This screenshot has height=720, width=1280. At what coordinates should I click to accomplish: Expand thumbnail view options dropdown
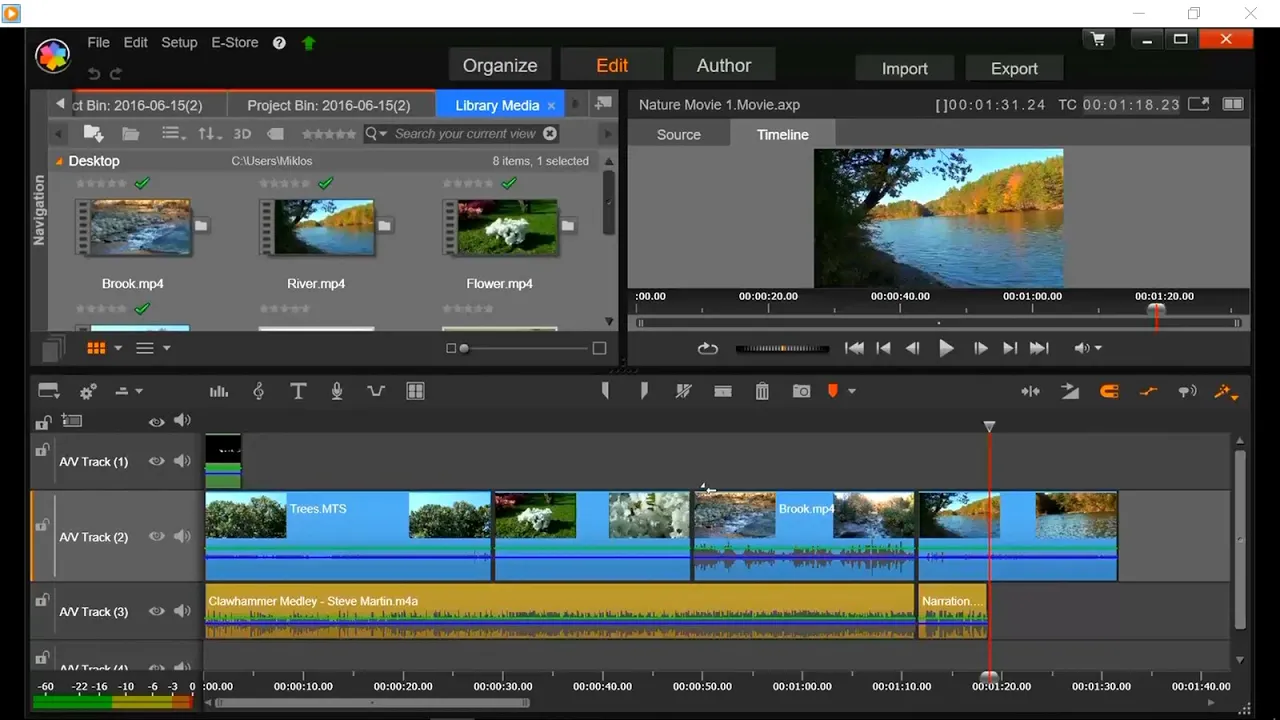coord(118,348)
